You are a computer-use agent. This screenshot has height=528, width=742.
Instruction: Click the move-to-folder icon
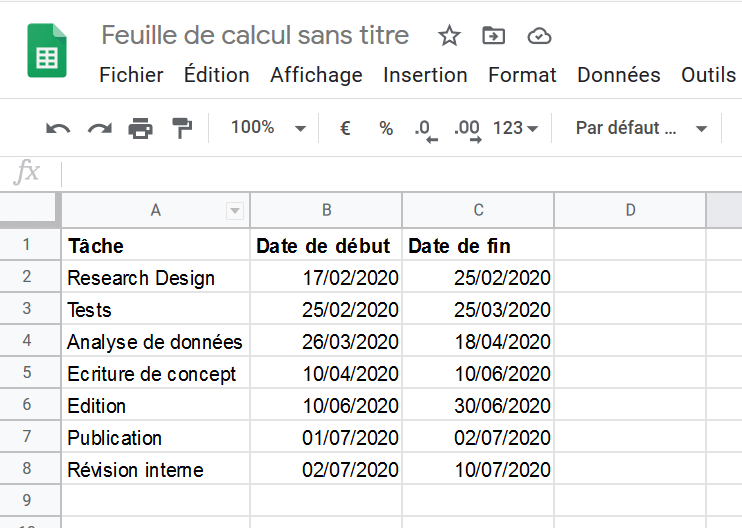494,36
